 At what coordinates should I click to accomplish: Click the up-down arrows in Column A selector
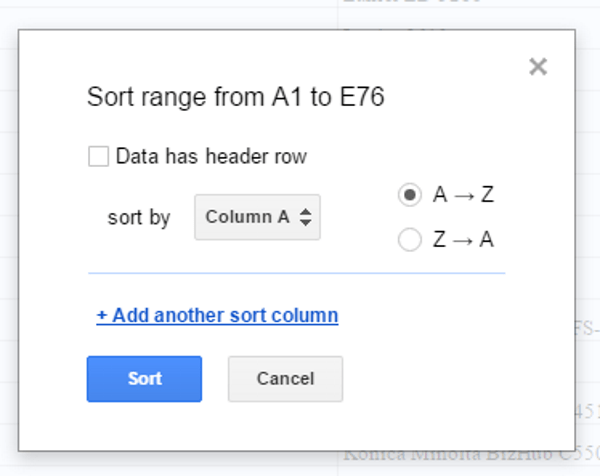(306, 217)
